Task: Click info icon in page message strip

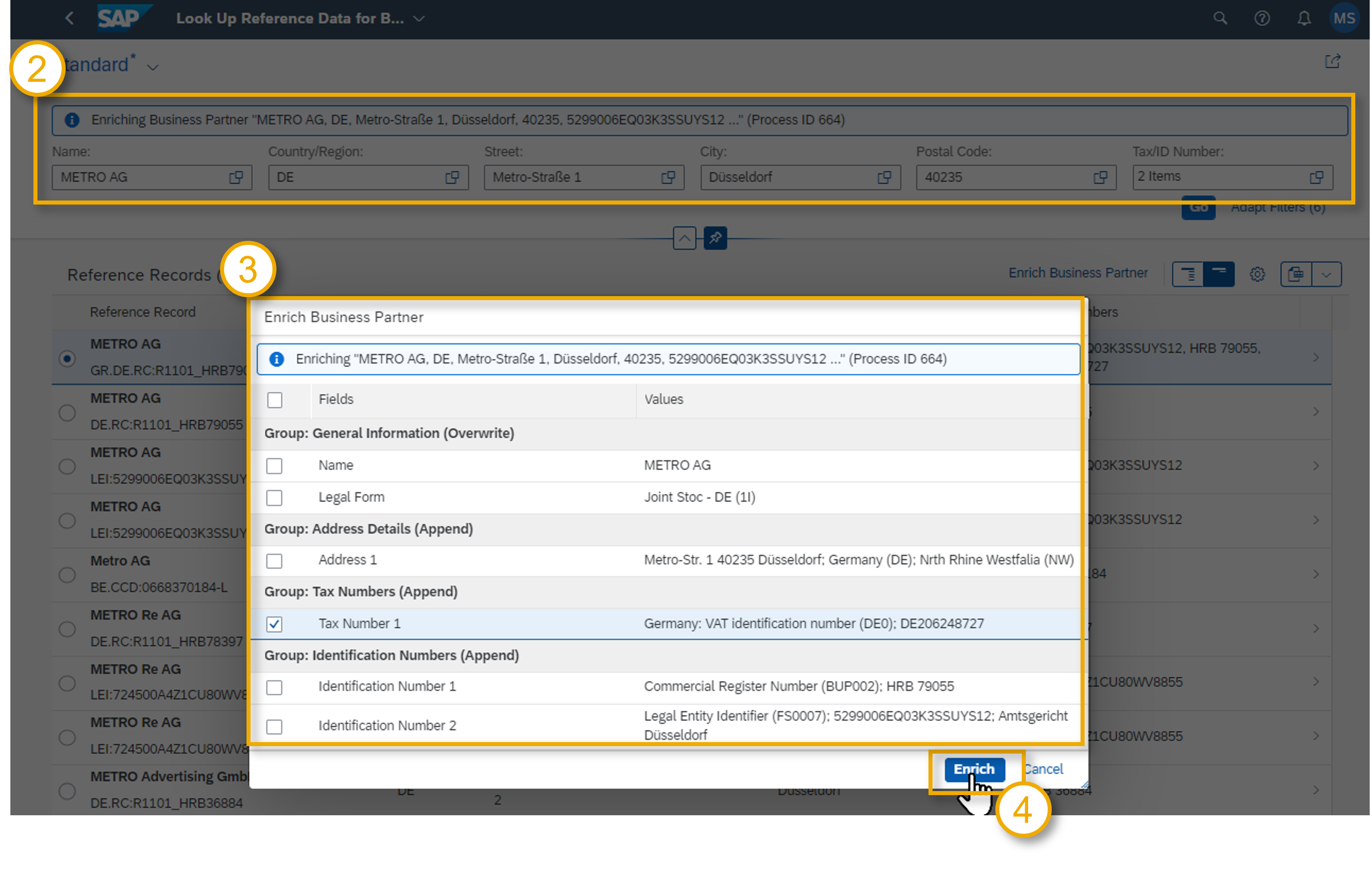Action: coord(71,120)
